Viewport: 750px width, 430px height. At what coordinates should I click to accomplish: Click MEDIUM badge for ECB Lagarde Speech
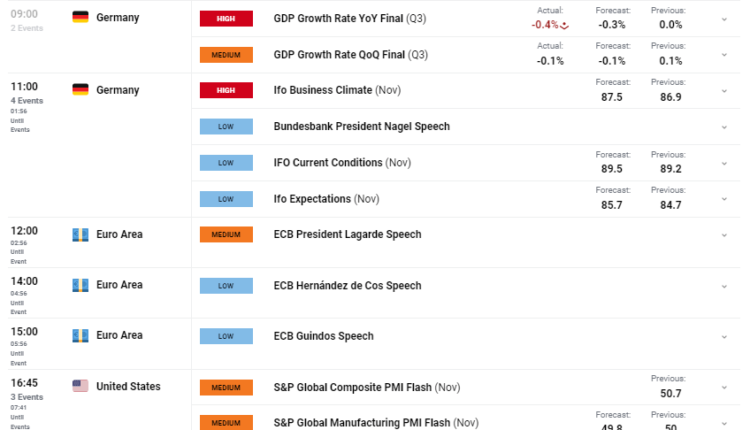pos(227,235)
